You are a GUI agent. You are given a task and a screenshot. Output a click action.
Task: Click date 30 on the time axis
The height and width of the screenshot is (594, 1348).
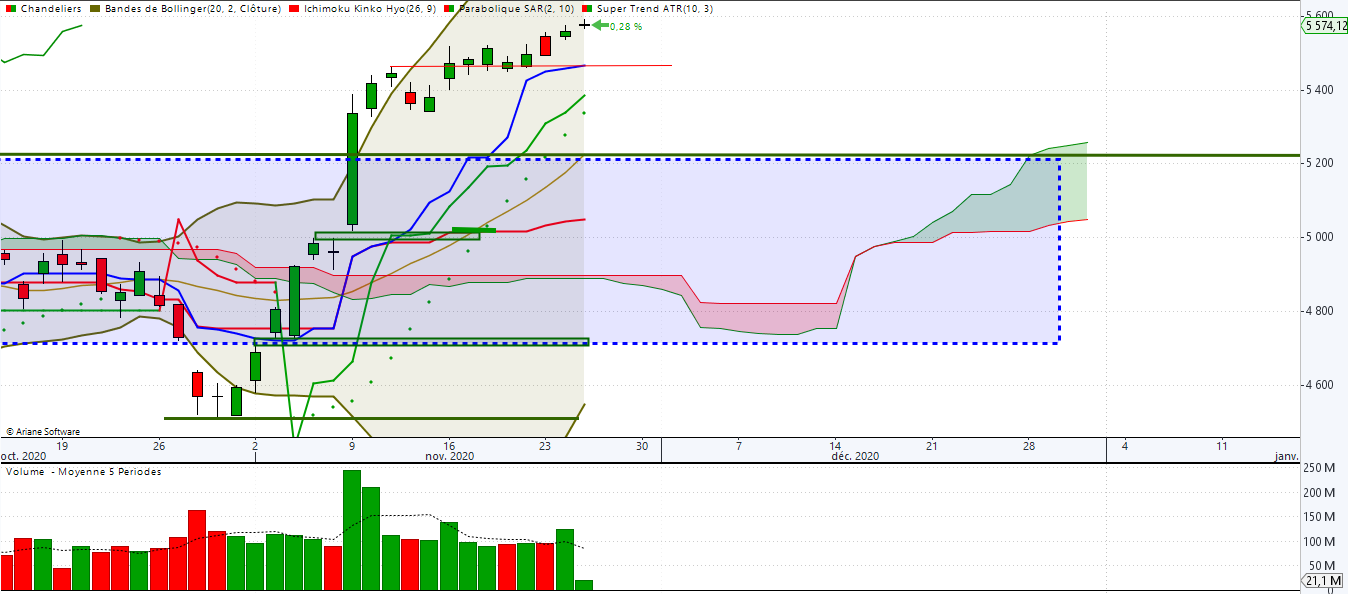pyautogui.click(x=642, y=446)
